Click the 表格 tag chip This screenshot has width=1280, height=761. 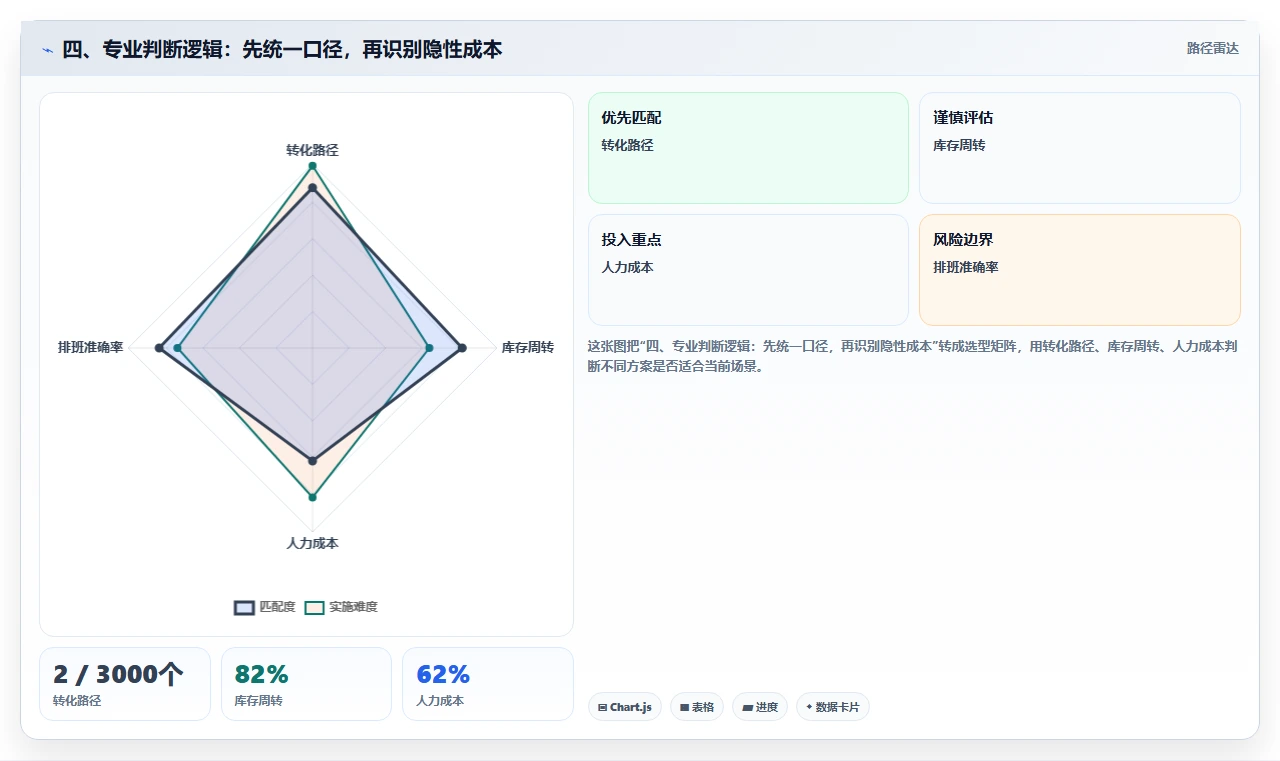[697, 707]
